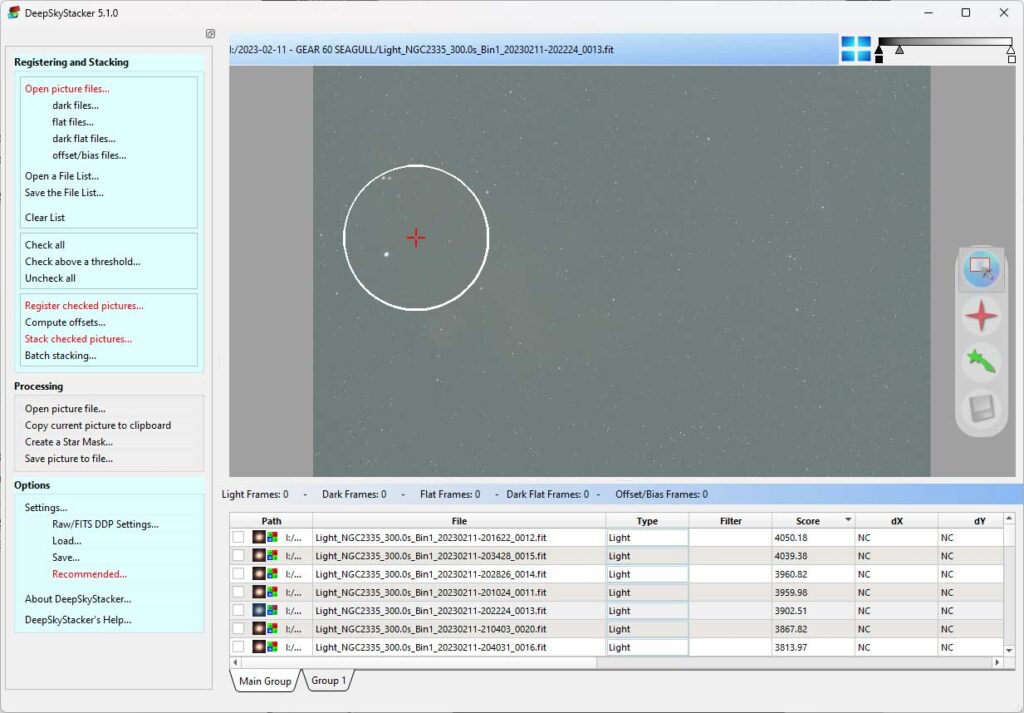Choose the green comet edit tool
This screenshot has height=713, width=1024.
[x=981, y=362]
